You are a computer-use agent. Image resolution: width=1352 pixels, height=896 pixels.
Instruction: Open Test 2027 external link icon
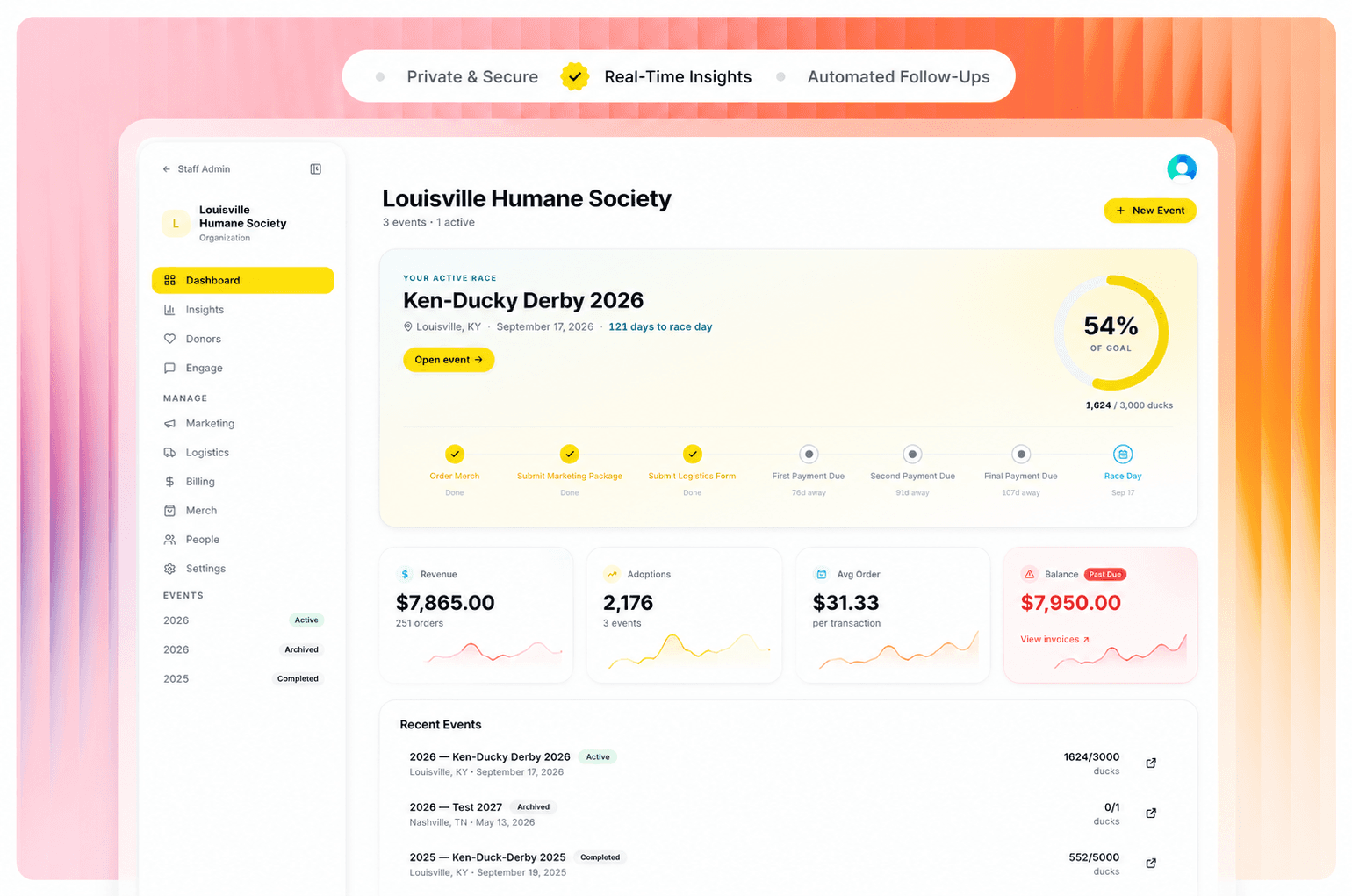click(x=1151, y=814)
